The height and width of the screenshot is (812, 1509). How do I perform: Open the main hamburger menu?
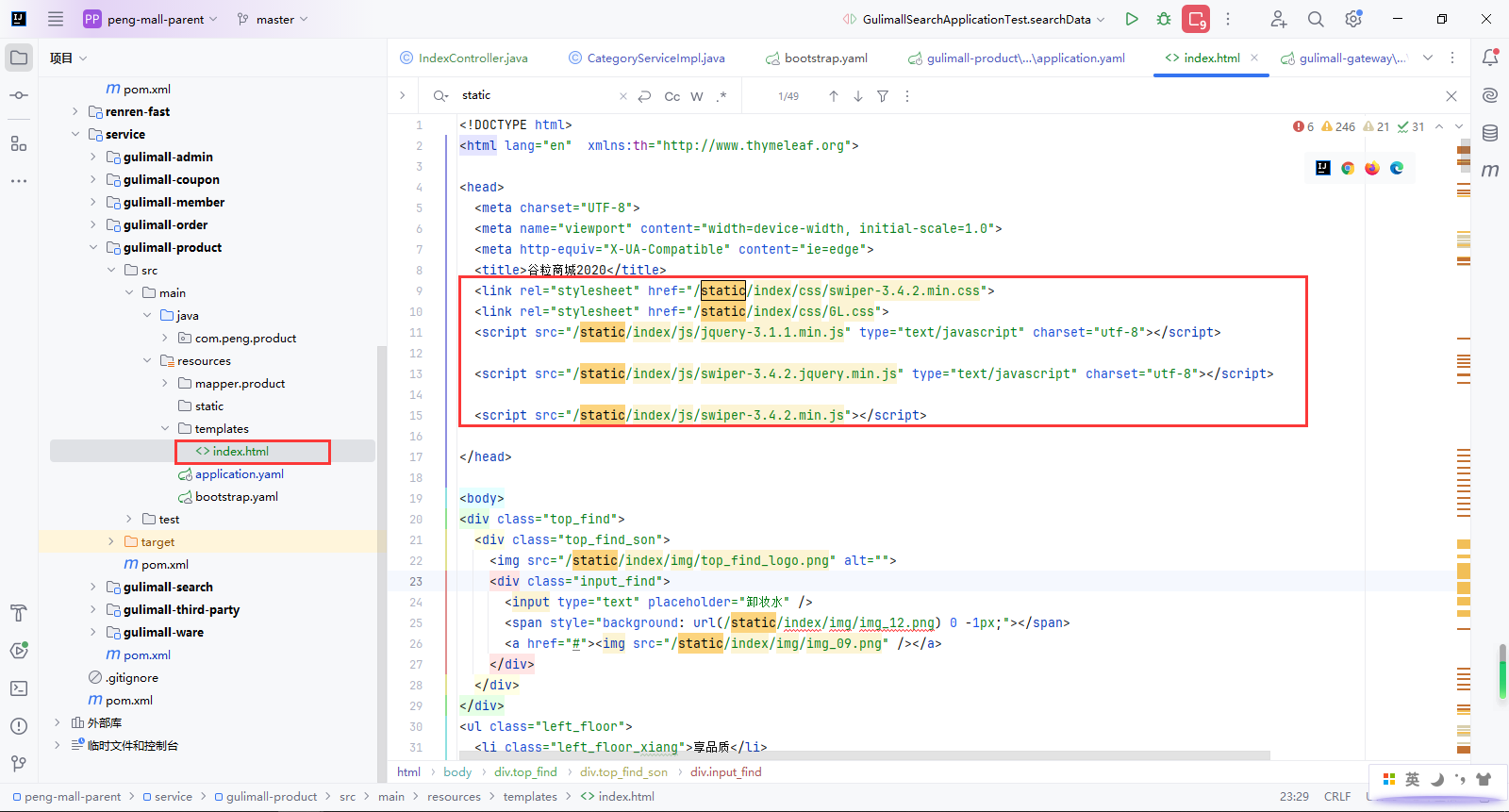56,19
